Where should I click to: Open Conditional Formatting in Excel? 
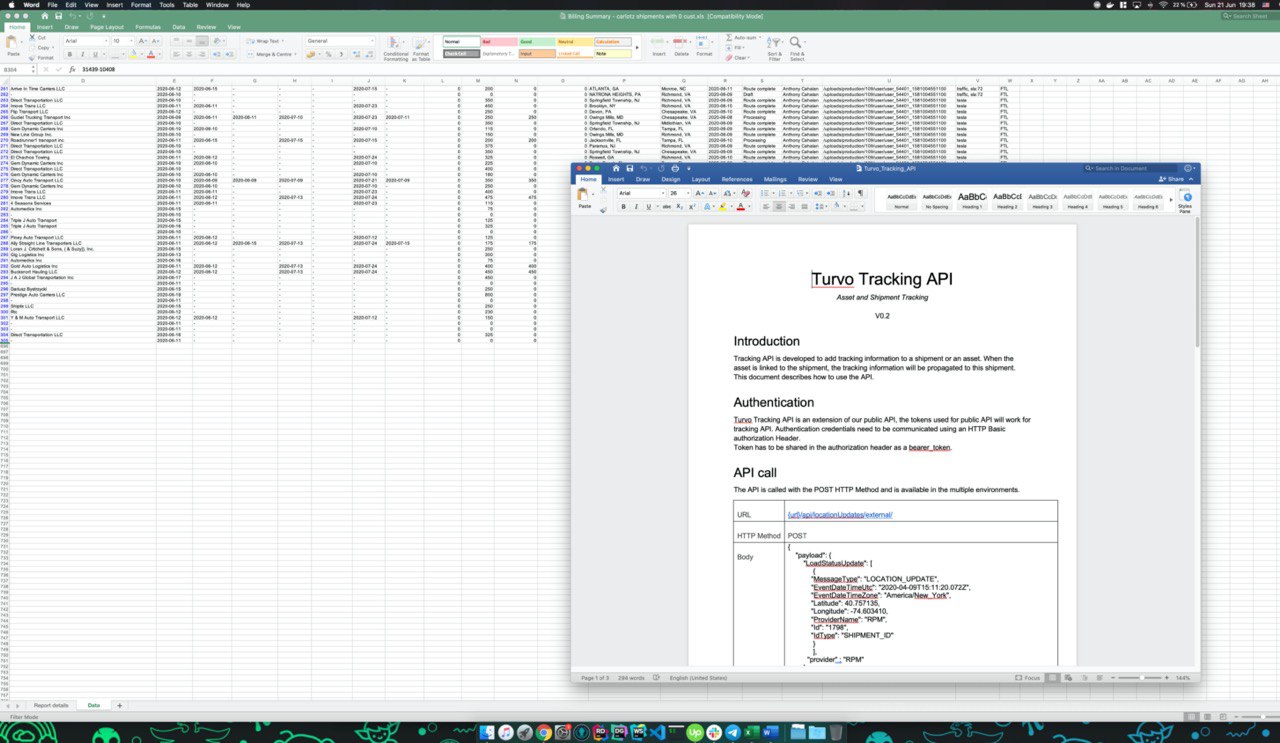[x=395, y=48]
